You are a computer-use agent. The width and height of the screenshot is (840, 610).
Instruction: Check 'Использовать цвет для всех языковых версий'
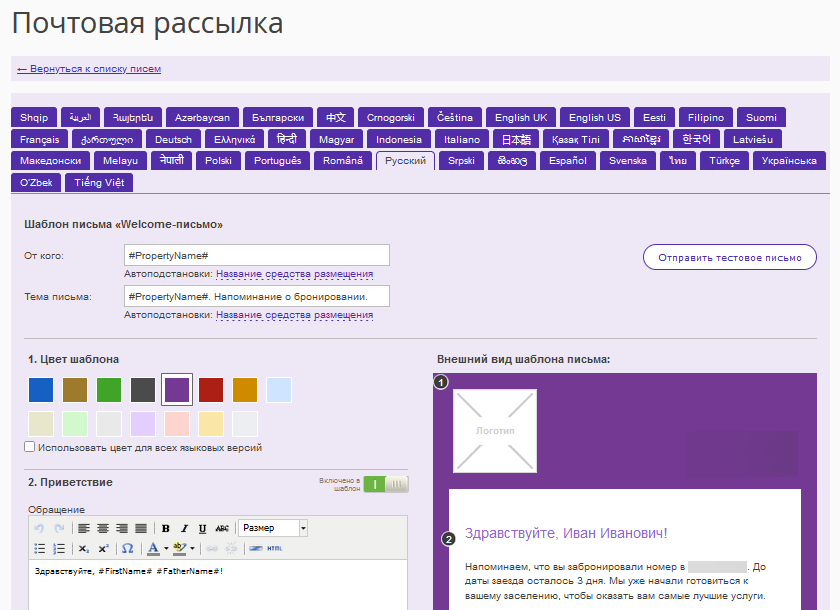[x=29, y=447]
